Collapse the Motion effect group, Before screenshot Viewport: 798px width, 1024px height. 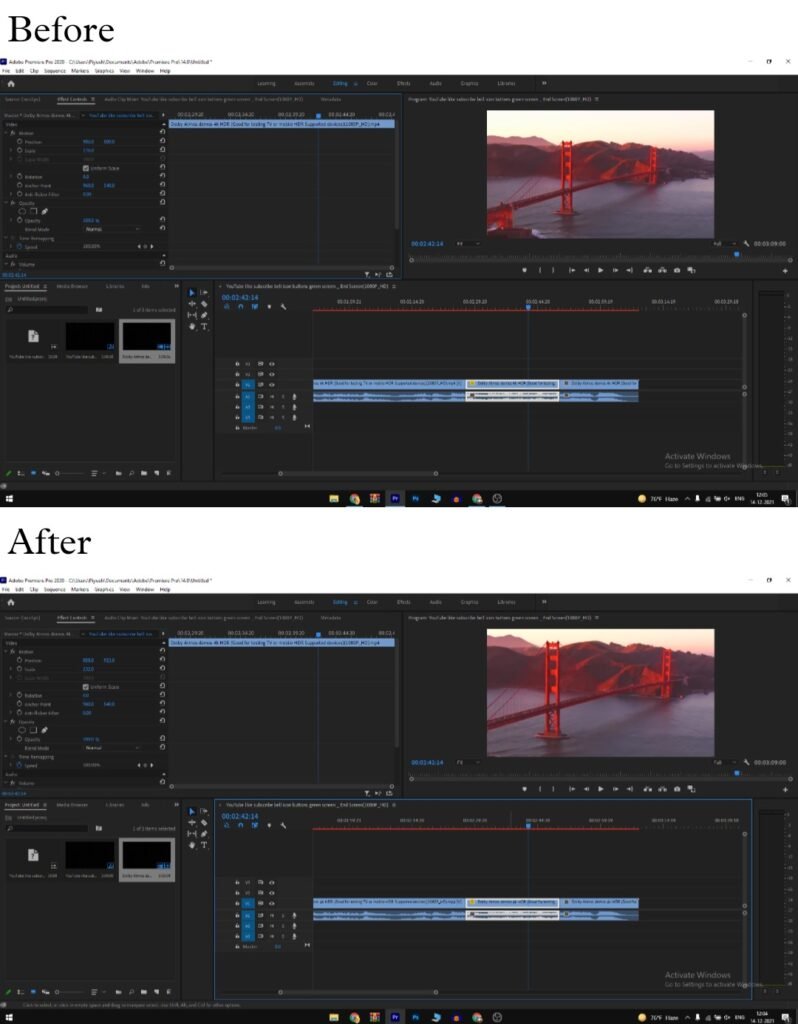tap(7, 133)
